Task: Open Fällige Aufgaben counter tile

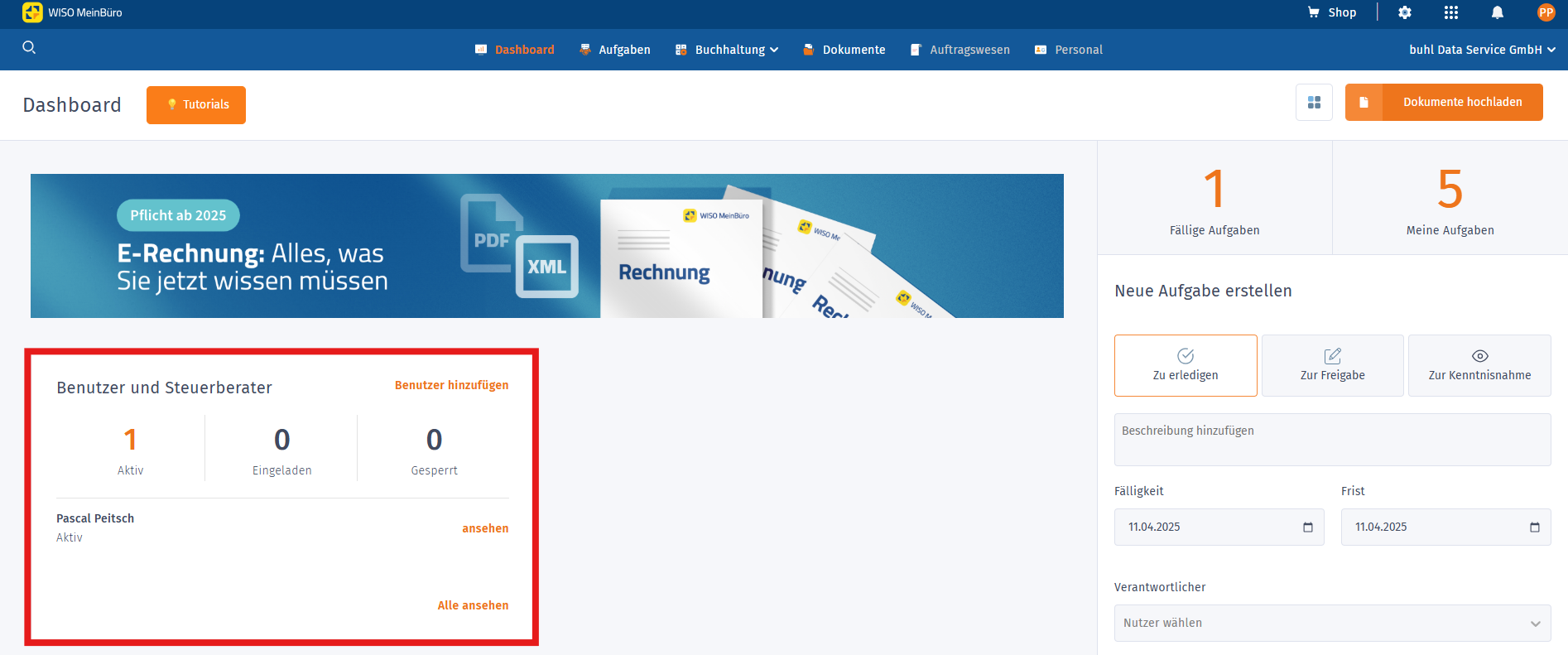Action: pyautogui.click(x=1214, y=198)
